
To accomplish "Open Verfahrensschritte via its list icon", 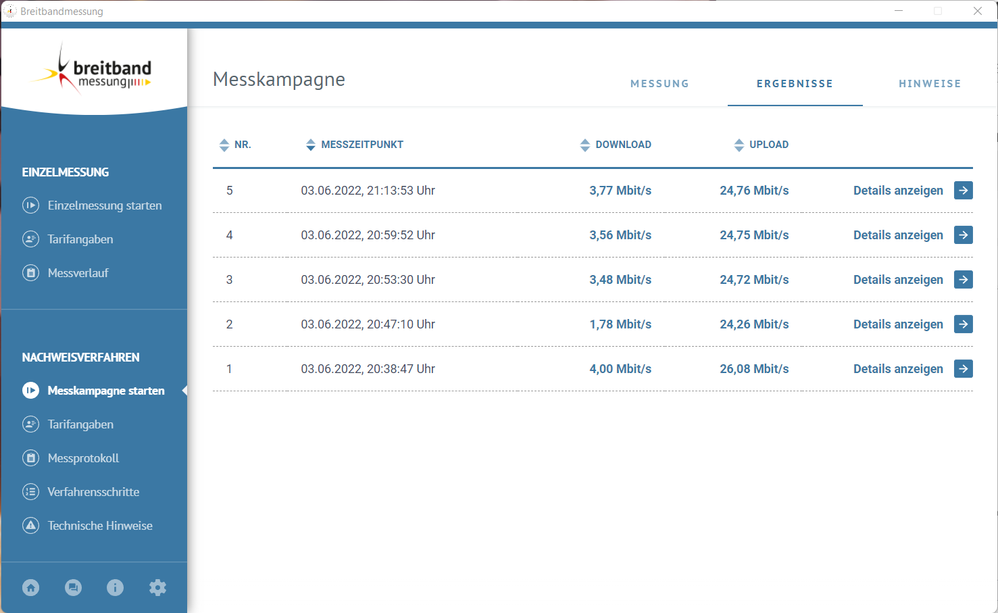I will click(31, 491).
